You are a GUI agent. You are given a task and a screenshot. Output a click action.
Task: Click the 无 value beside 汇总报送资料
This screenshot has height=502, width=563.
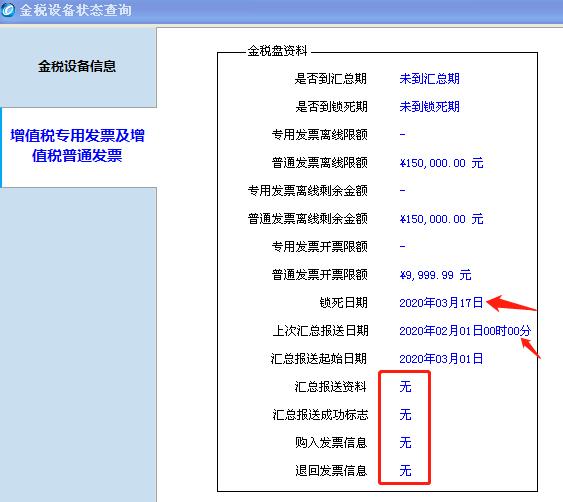point(405,387)
